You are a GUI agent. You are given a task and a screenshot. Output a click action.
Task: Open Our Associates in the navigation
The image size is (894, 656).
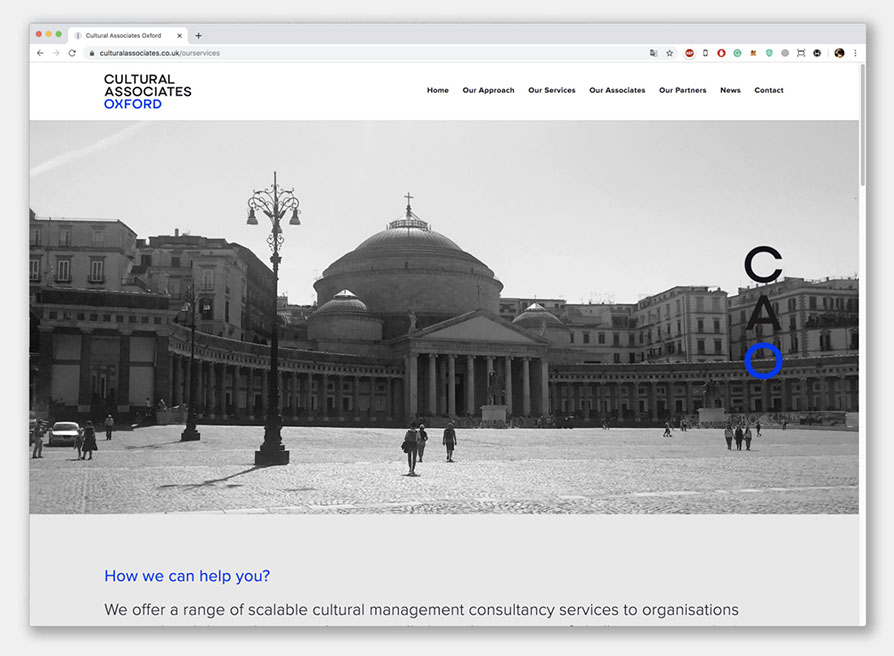pyautogui.click(x=617, y=90)
